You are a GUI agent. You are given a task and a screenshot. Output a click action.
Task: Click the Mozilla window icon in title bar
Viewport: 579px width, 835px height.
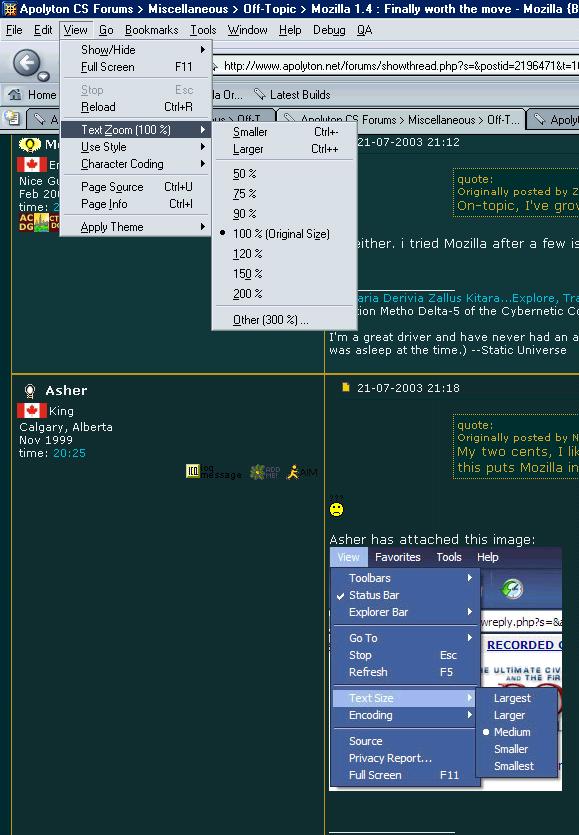click(9, 9)
